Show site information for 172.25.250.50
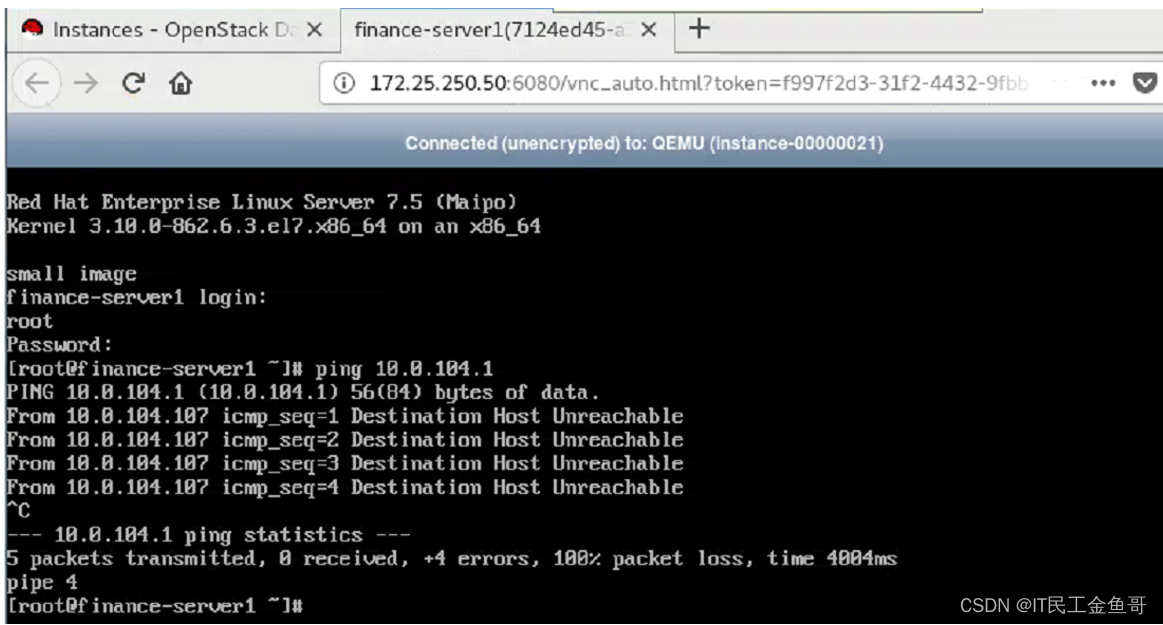 343,83
